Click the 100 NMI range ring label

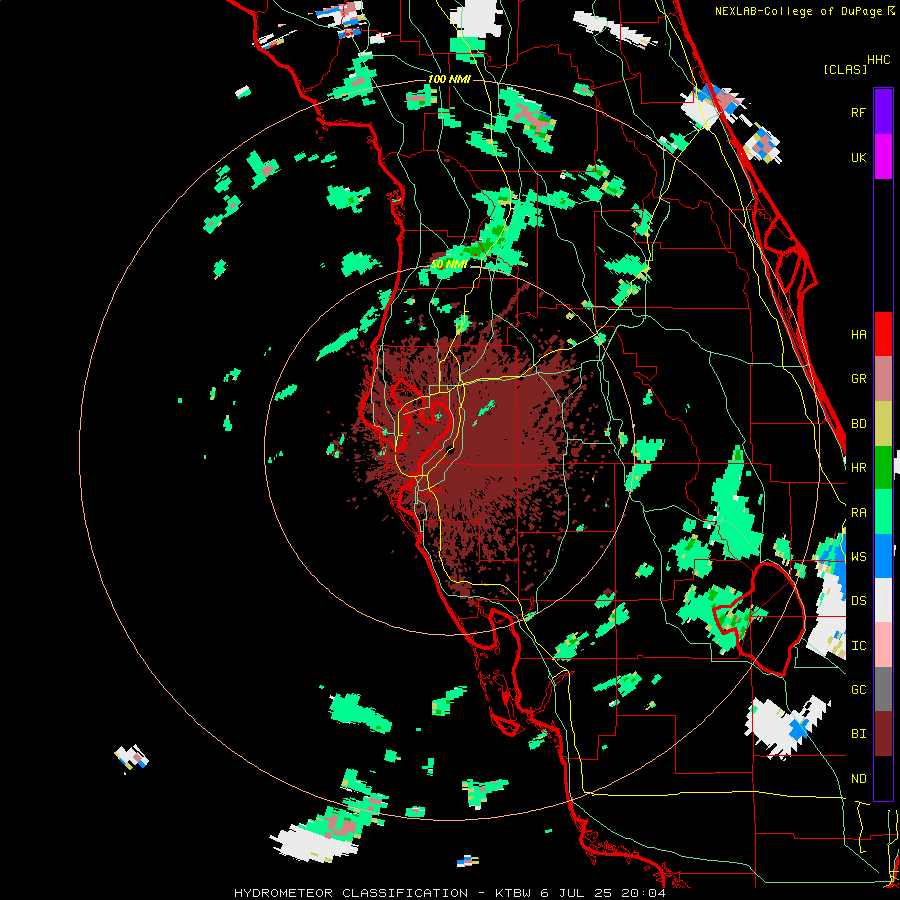click(449, 79)
